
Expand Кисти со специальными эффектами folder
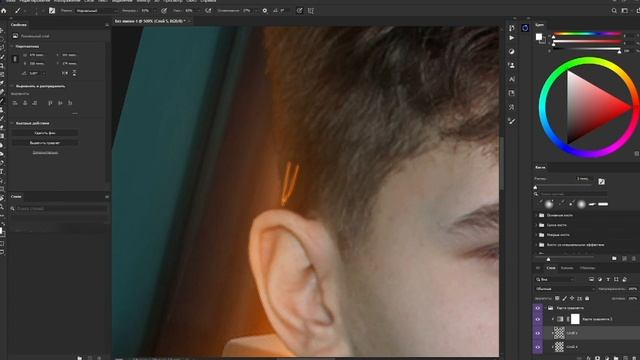pyautogui.click(x=537, y=245)
